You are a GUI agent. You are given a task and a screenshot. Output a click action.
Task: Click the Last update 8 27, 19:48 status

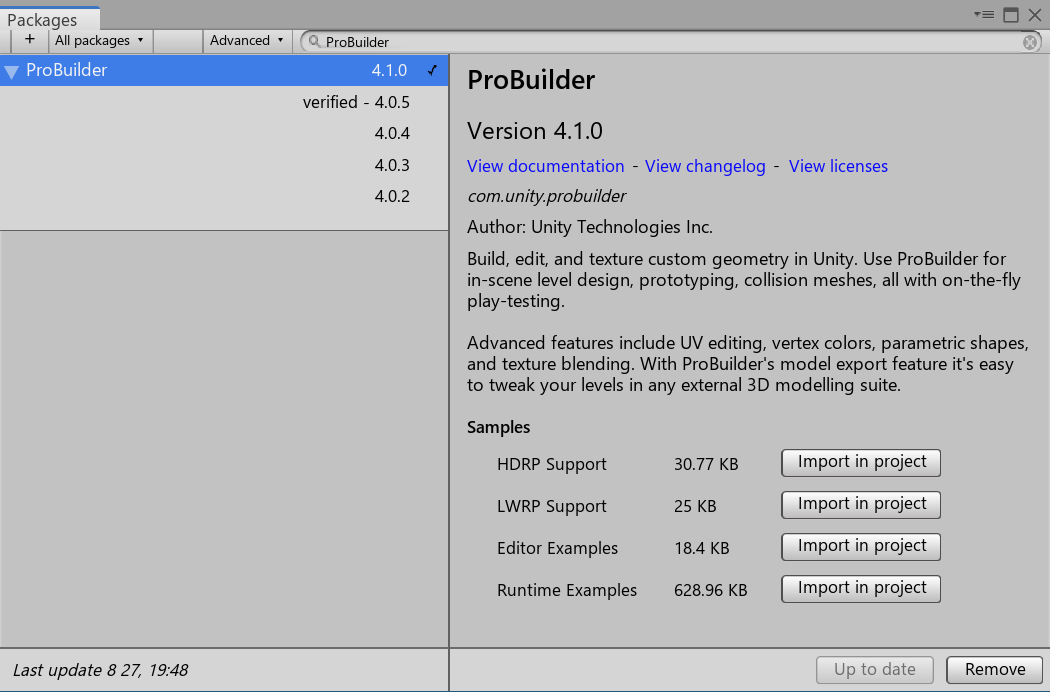click(x=100, y=670)
